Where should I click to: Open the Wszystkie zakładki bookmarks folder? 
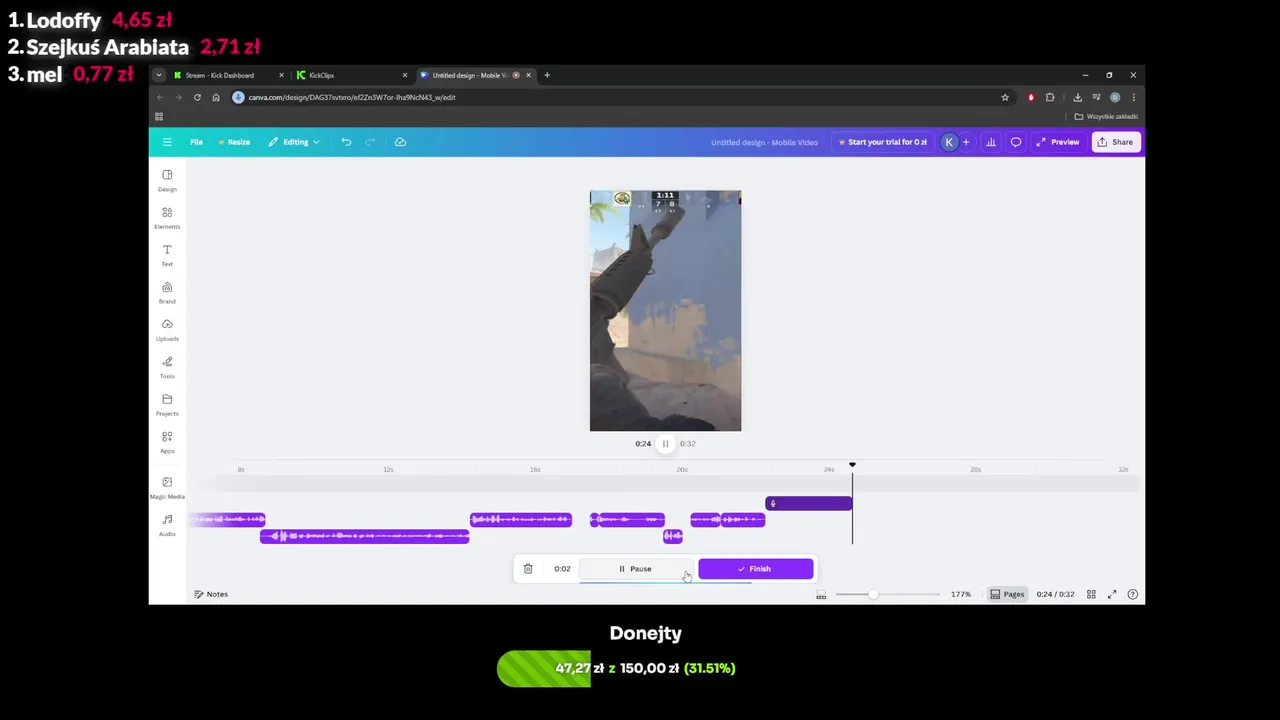pyautogui.click(x=1106, y=116)
